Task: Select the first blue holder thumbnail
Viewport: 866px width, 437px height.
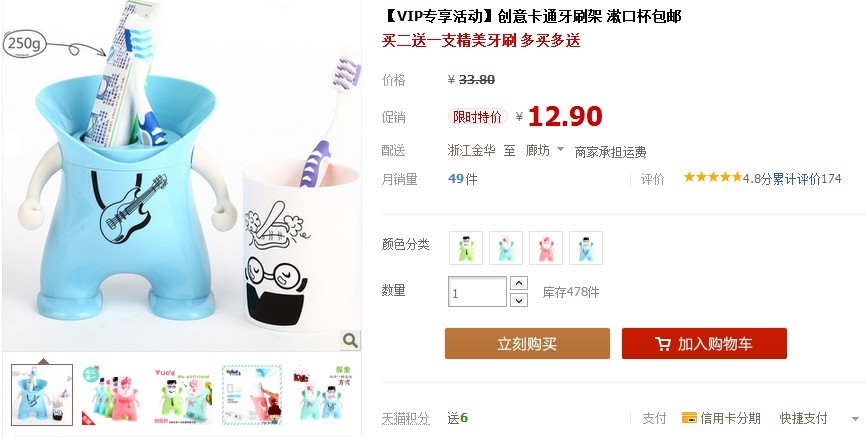Action: tap(42, 394)
